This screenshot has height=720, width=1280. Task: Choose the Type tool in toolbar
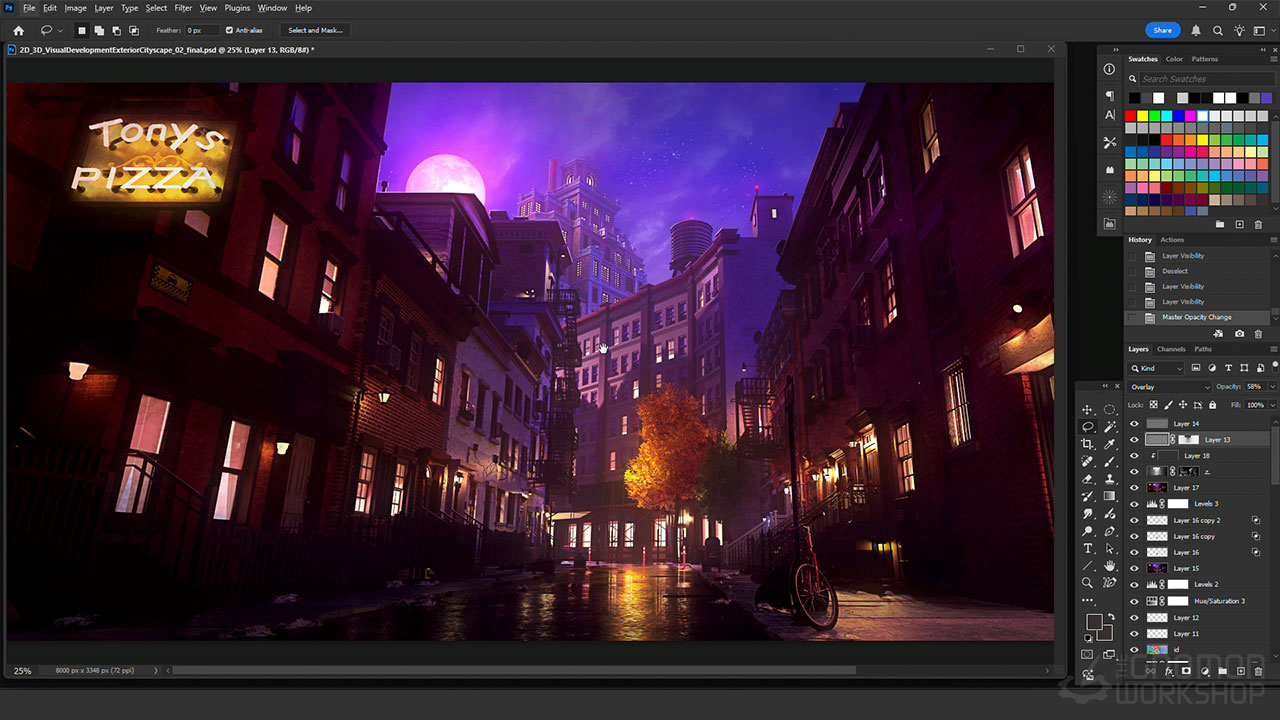click(x=1088, y=548)
